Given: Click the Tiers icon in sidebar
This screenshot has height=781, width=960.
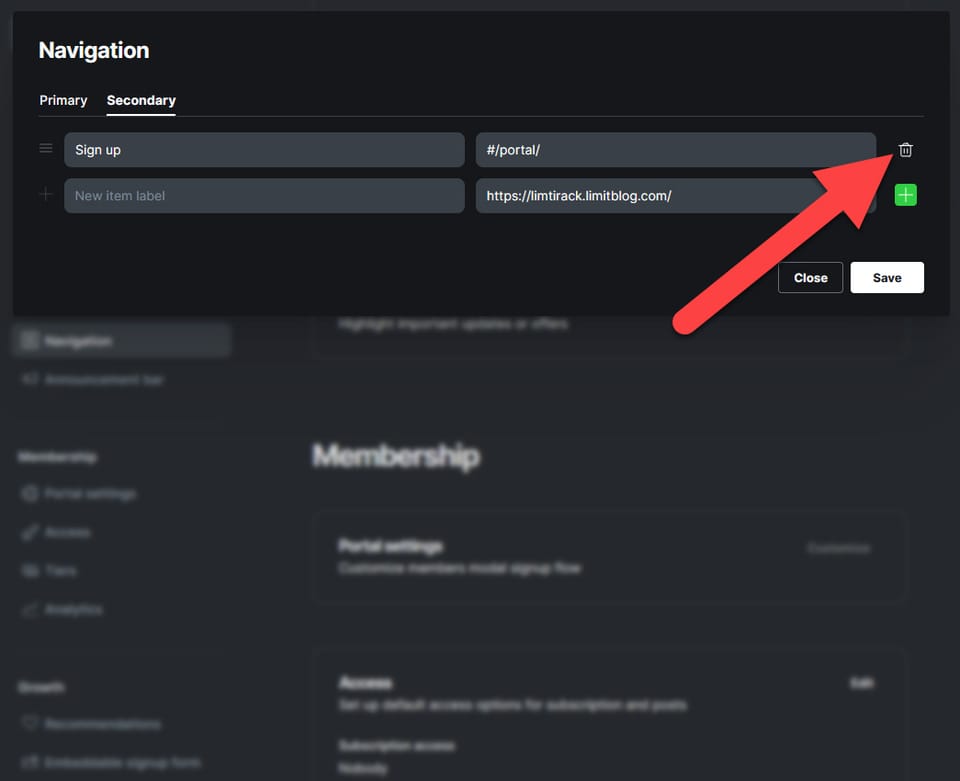Looking at the screenshot, I should (29, 570).
